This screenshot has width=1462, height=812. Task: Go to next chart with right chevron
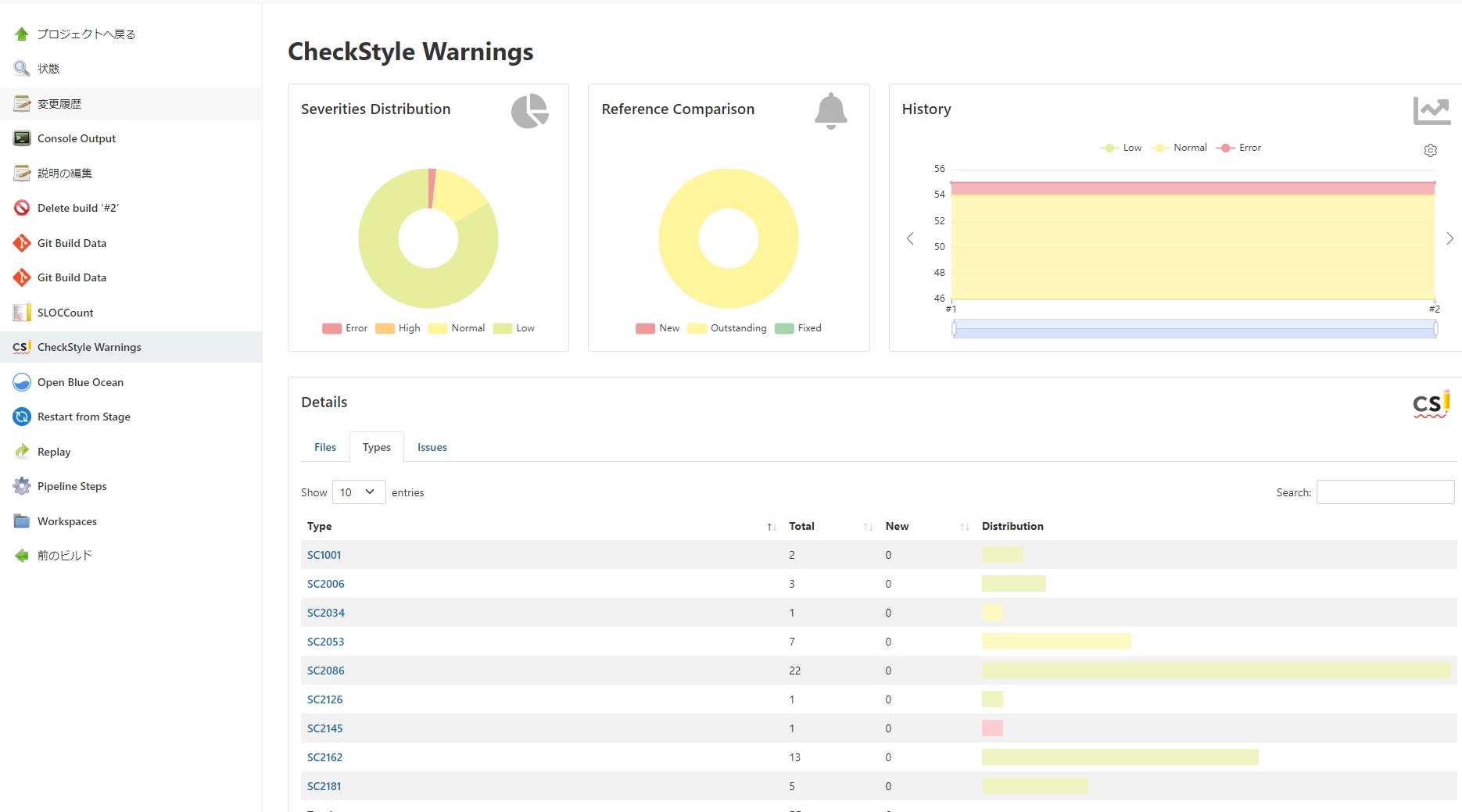pyautogui.click(x=1449, y=238)
